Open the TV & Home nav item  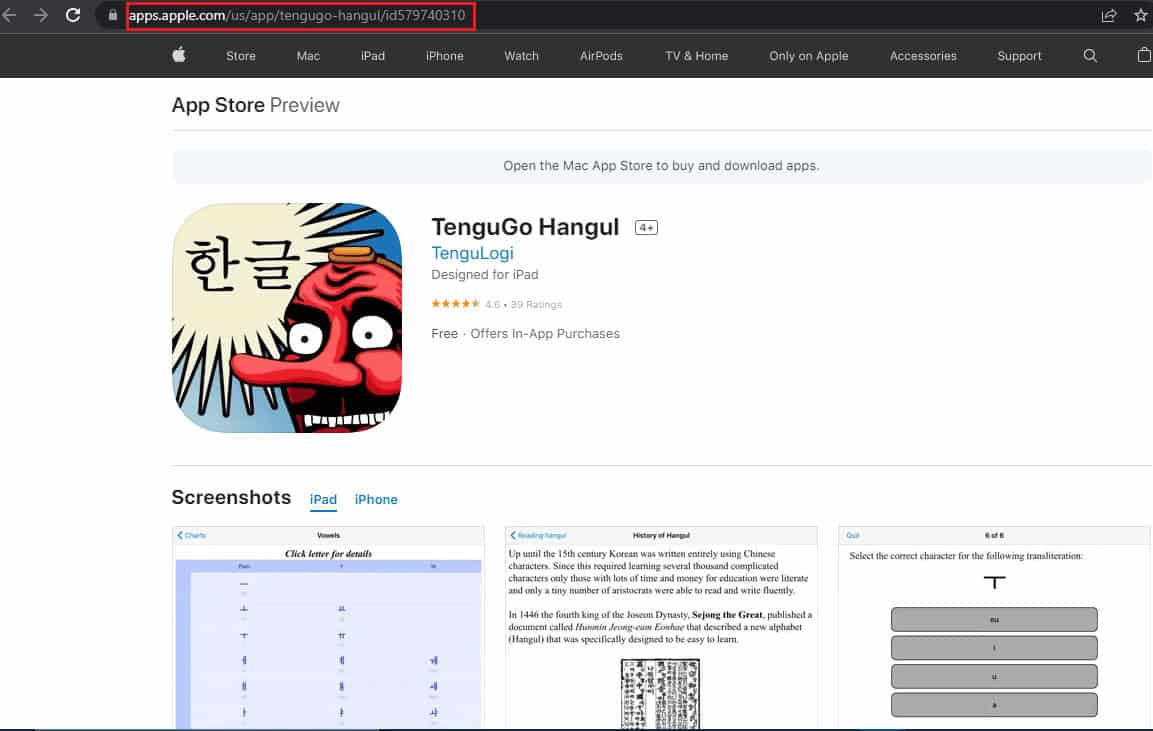coord(696,56)
